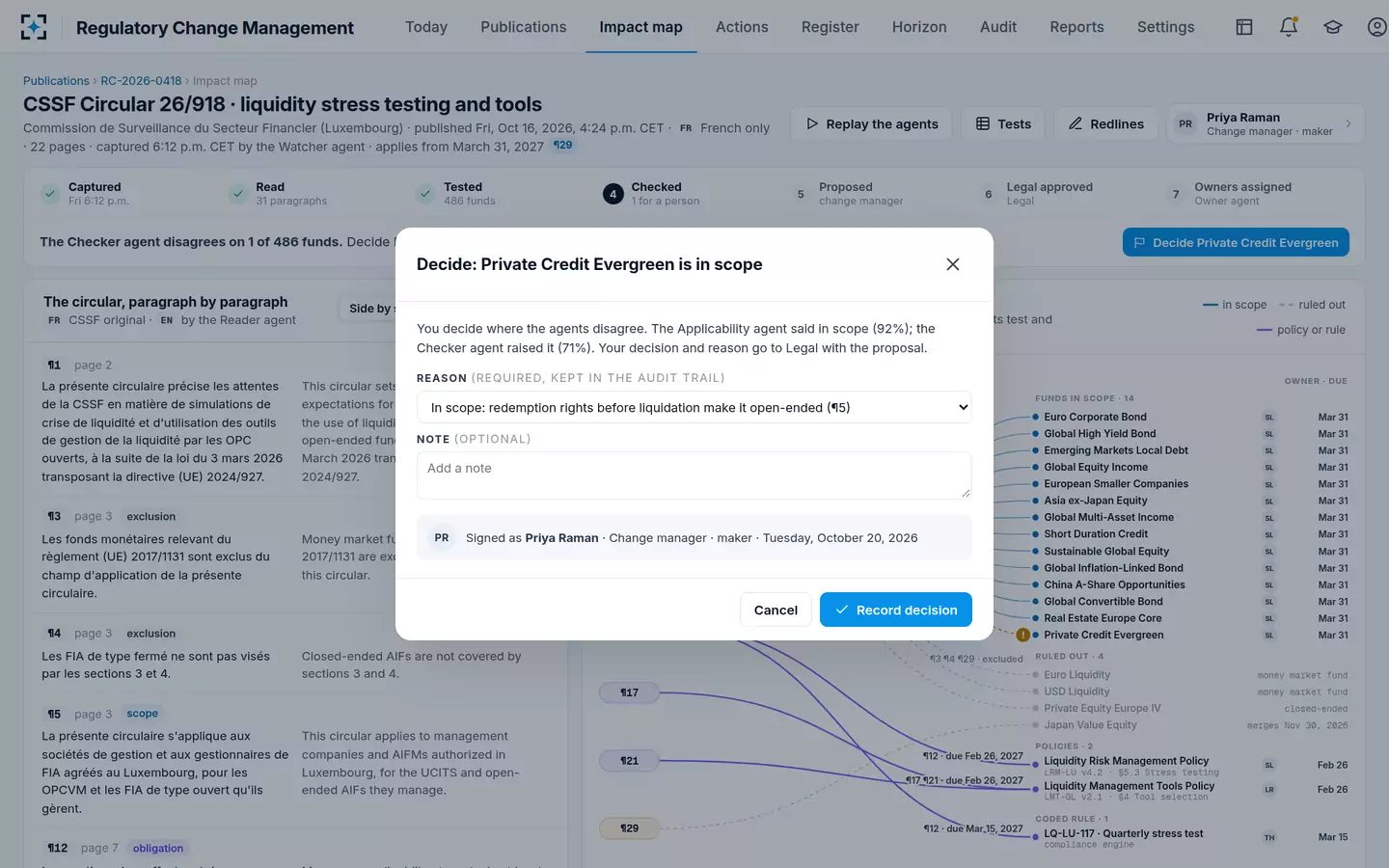The width and height of the screenshot is (1389, 868).
Task: Open Settings in the top nav
Action: point(1165,27)
